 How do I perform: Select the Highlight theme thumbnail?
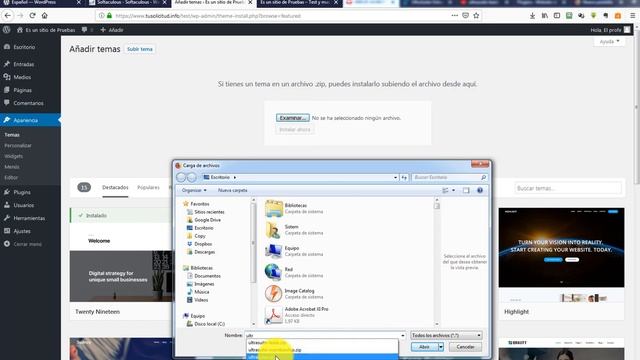pos(561,255)
